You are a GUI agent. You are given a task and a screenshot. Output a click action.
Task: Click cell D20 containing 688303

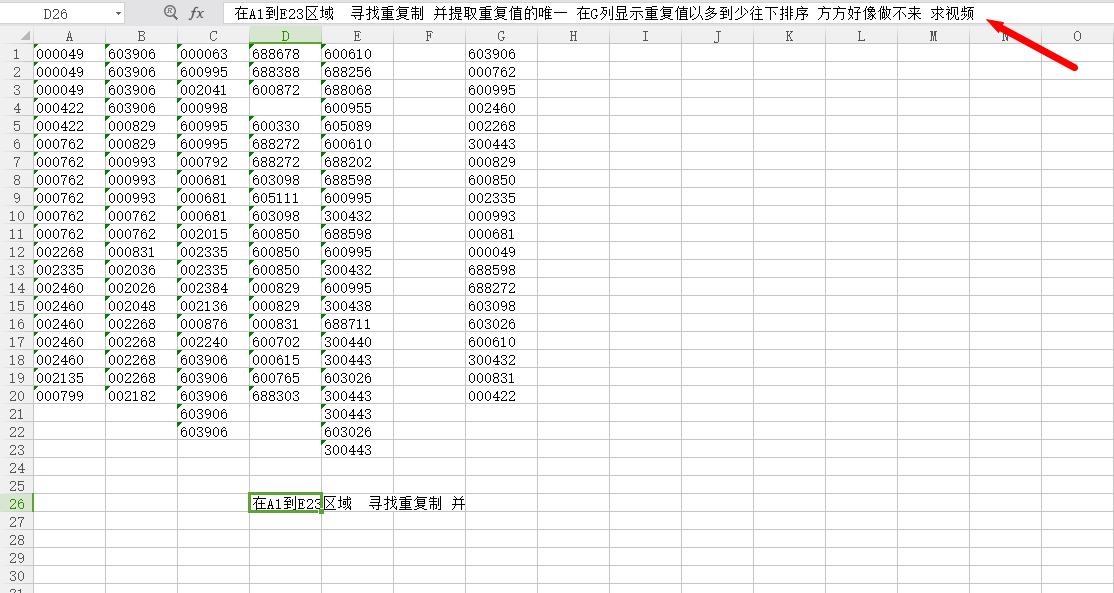285,396
